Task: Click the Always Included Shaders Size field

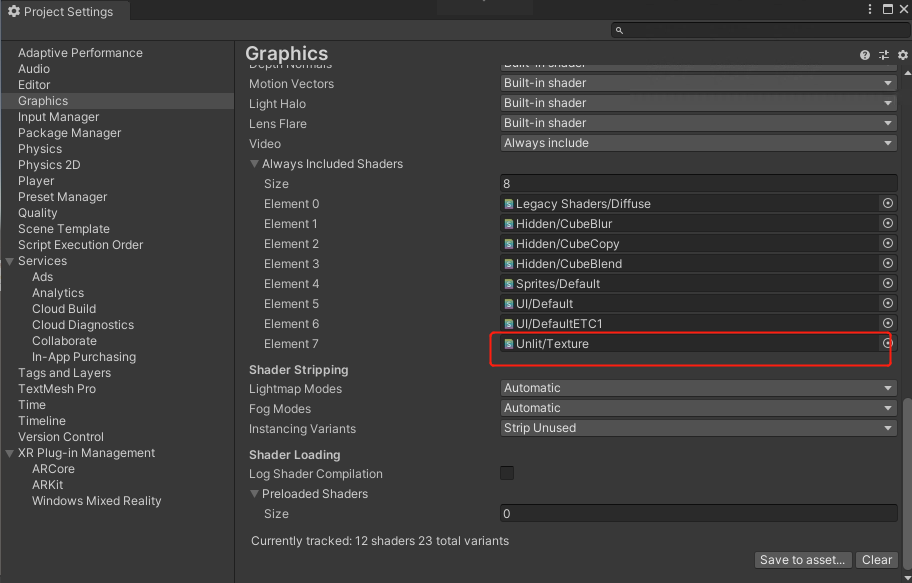Action: pyautogui.click(x=698, y=184)
